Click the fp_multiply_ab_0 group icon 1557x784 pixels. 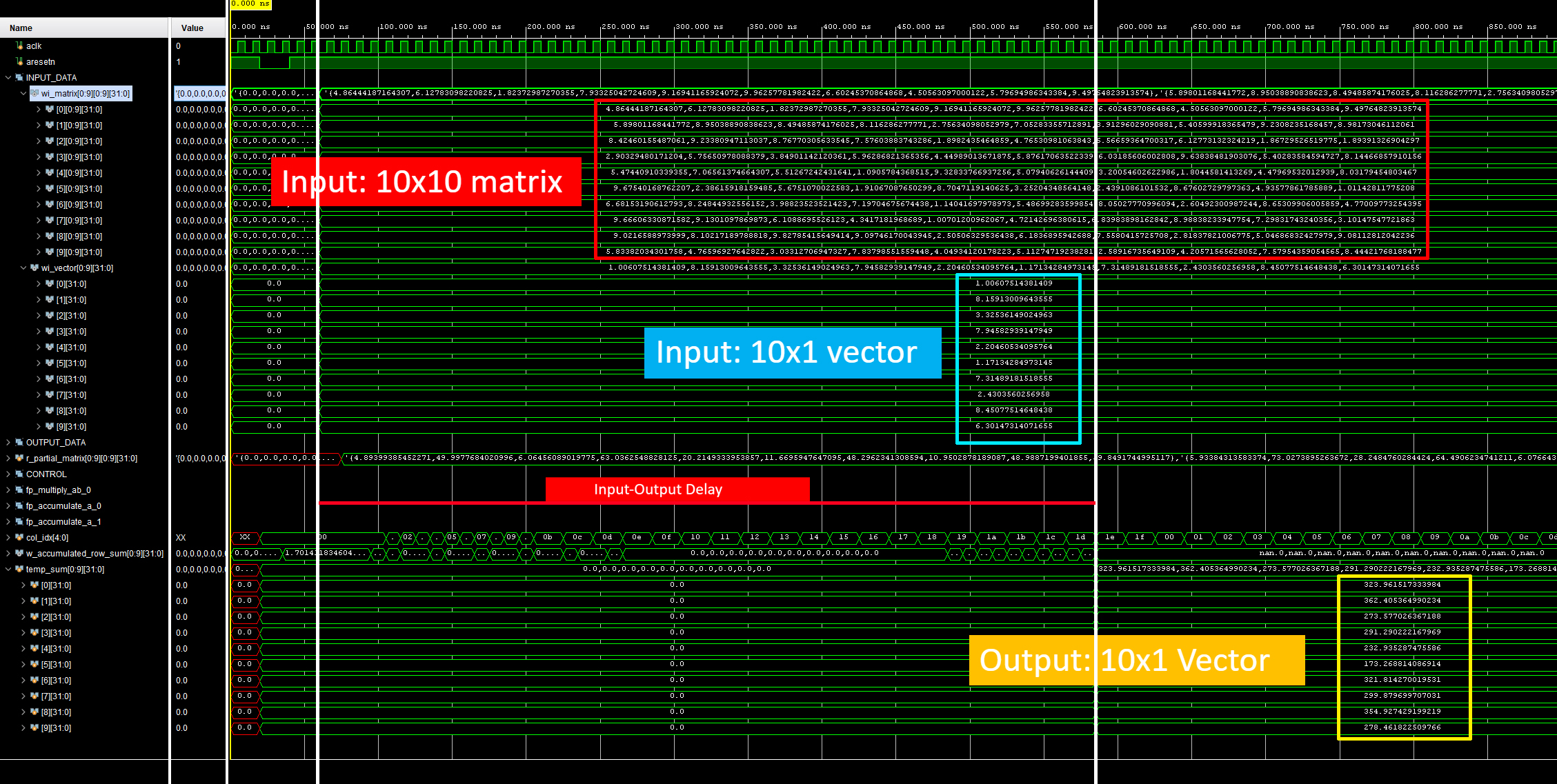pos(19,490)
